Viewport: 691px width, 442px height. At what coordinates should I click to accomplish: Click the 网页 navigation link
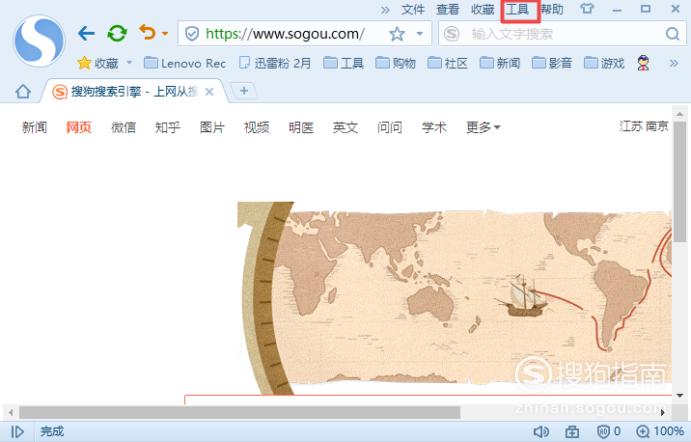(79, 127)
